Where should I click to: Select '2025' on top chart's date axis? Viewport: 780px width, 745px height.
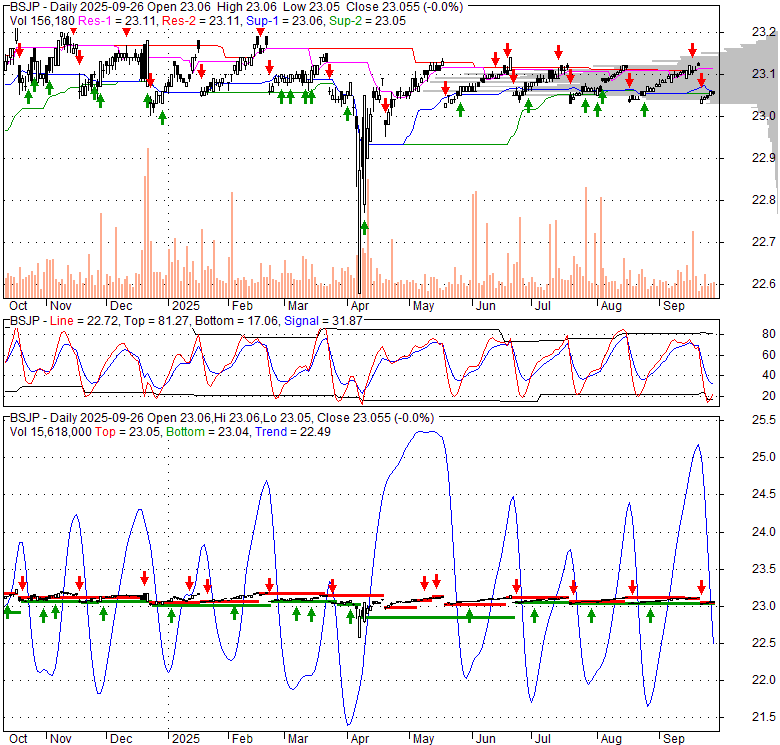[x=186, y=306]
